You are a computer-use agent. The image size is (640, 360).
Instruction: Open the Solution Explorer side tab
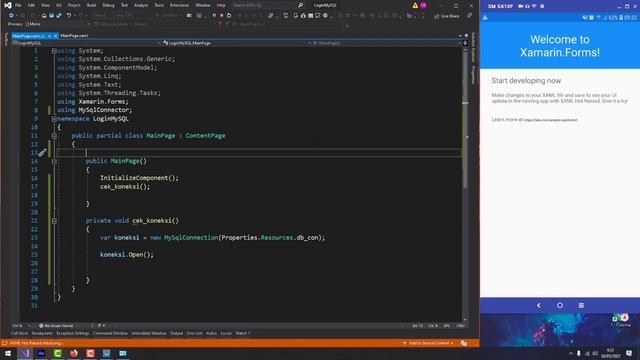(473, 47)
